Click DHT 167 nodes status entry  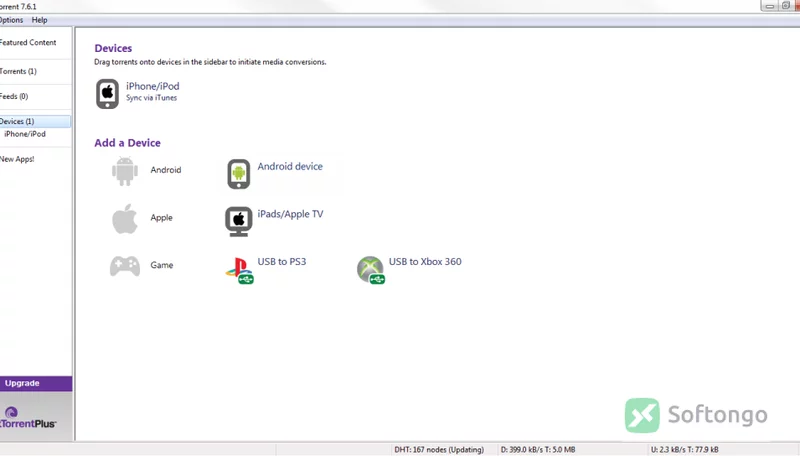[439, 449]
